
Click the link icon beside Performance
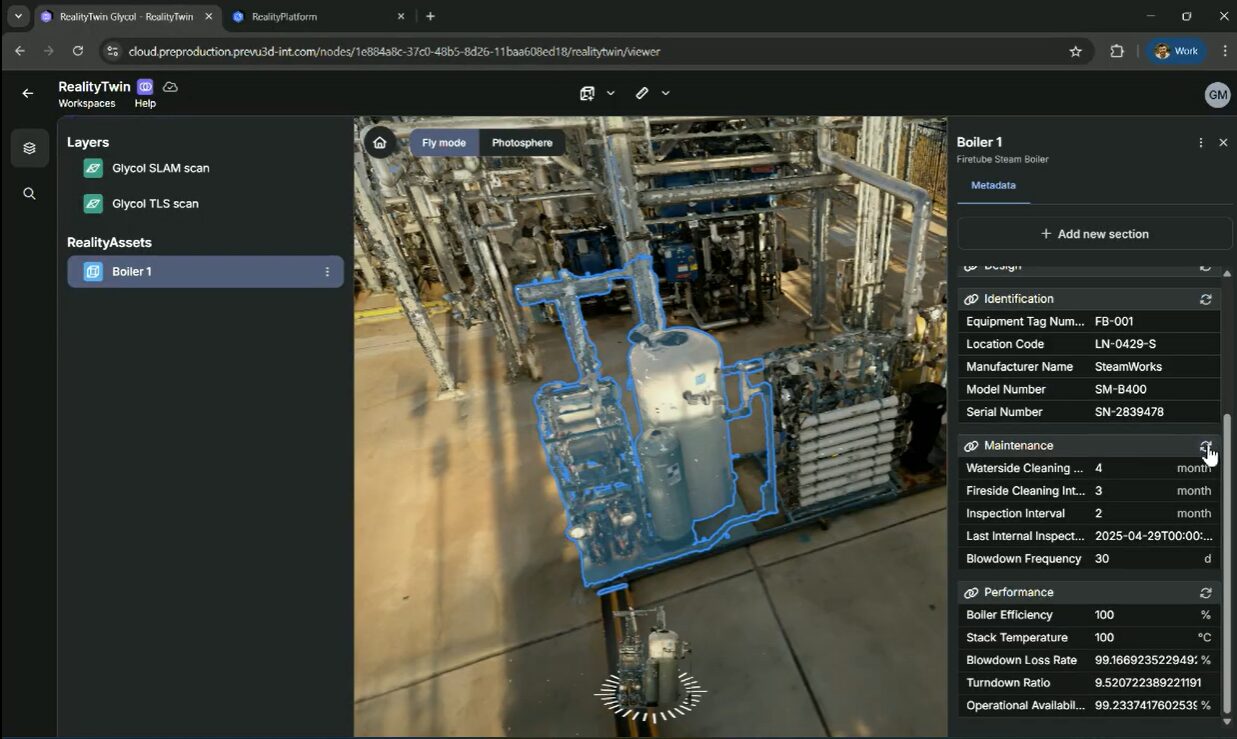click(x=971, y=593)
